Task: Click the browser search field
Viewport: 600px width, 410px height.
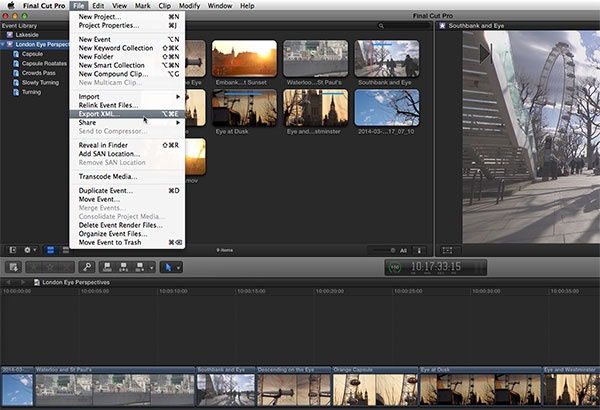Action: coord(404,26)
